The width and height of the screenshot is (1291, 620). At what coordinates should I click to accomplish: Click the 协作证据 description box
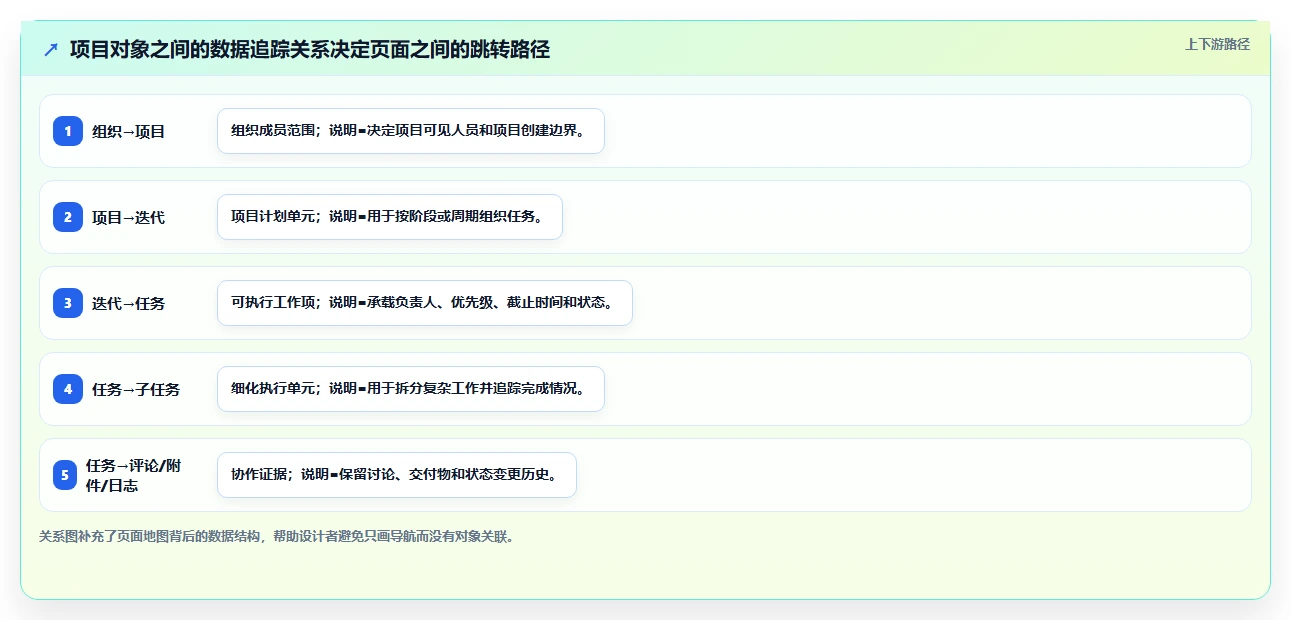397,475
